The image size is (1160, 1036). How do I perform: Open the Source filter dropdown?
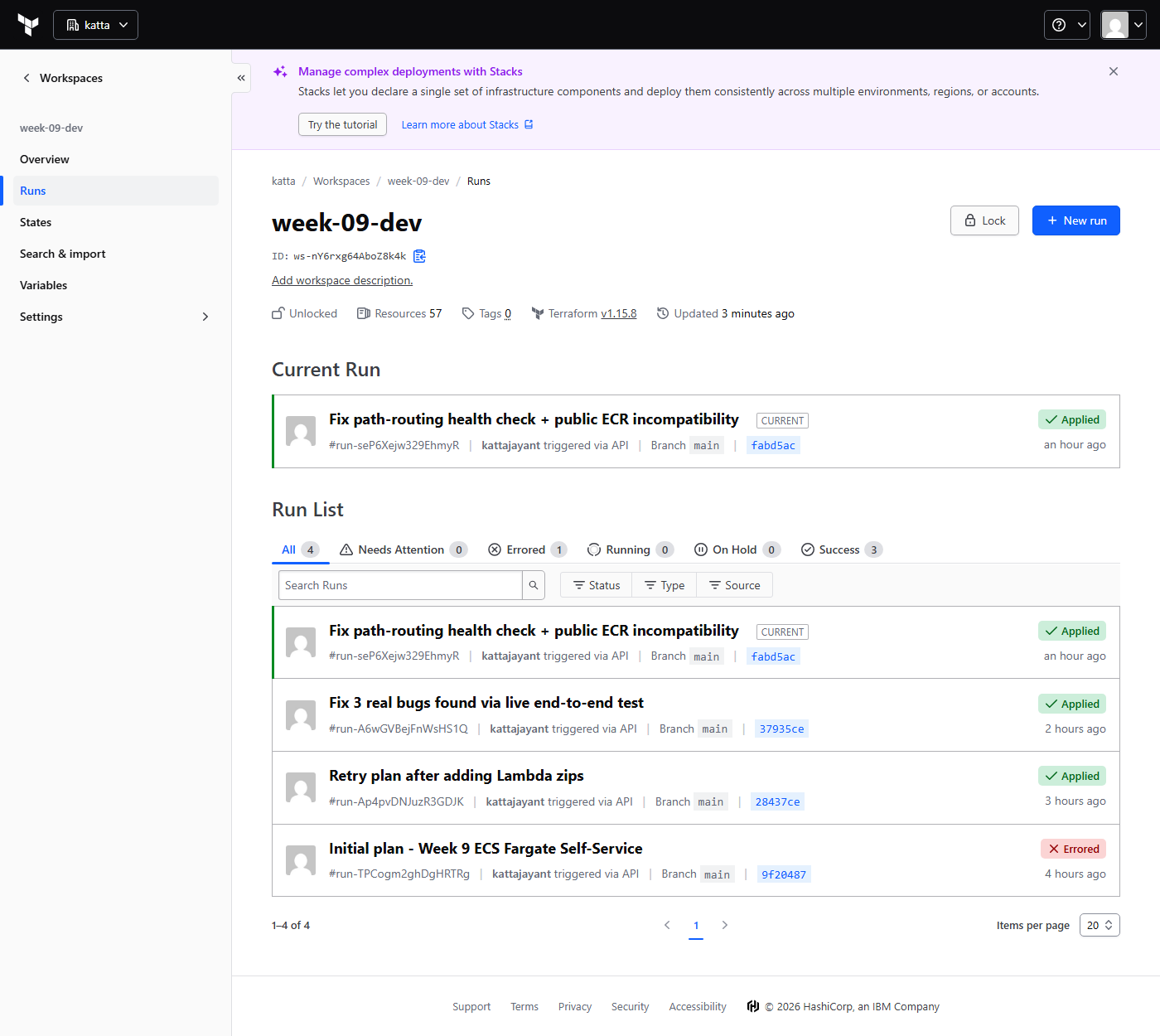[x=735, y=585]
